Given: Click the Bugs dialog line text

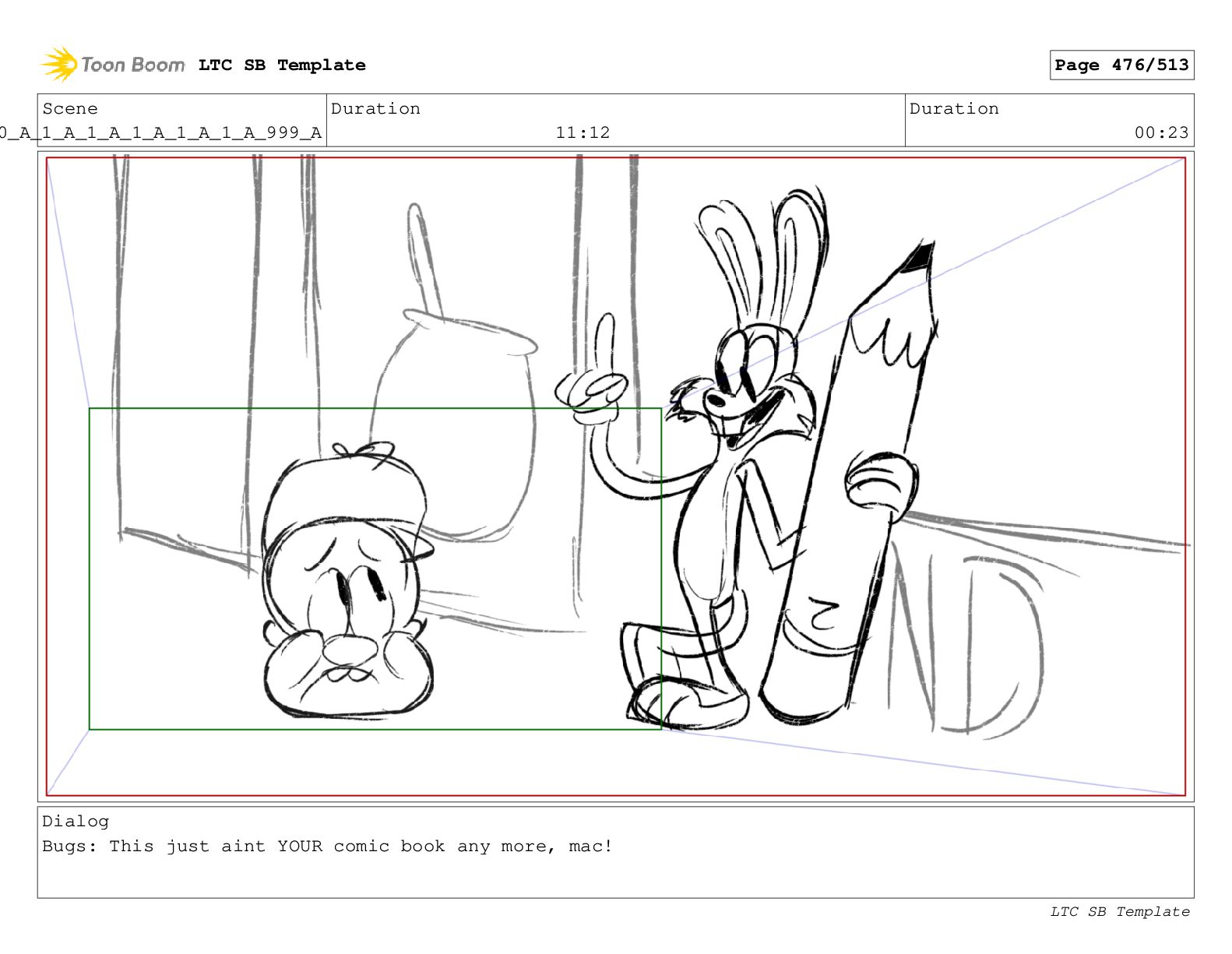Looking at the screenshot, I should pyautogui.click(x=327, y=847).
